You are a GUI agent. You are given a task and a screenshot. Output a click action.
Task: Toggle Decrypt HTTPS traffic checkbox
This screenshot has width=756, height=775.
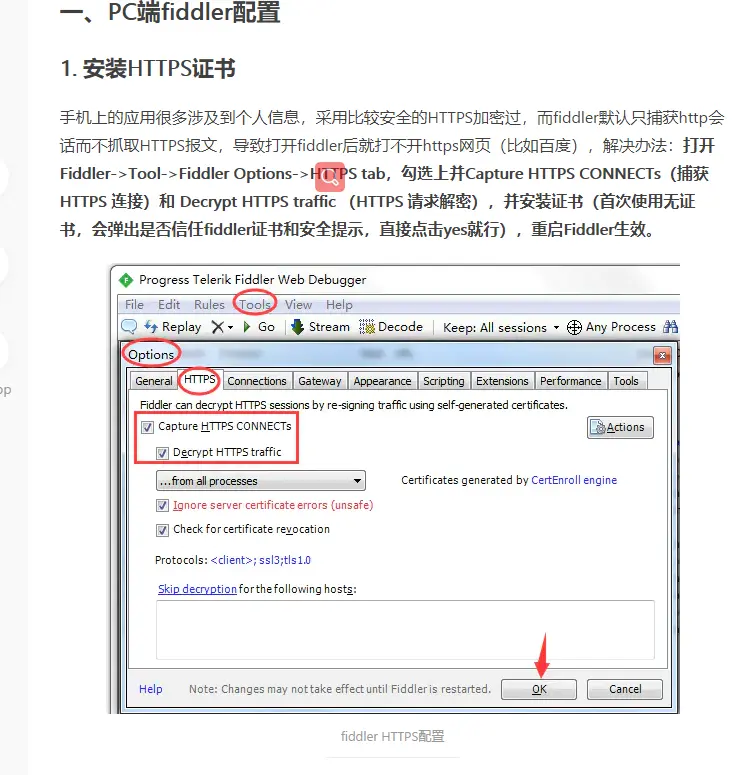click(x=162, y=453)
